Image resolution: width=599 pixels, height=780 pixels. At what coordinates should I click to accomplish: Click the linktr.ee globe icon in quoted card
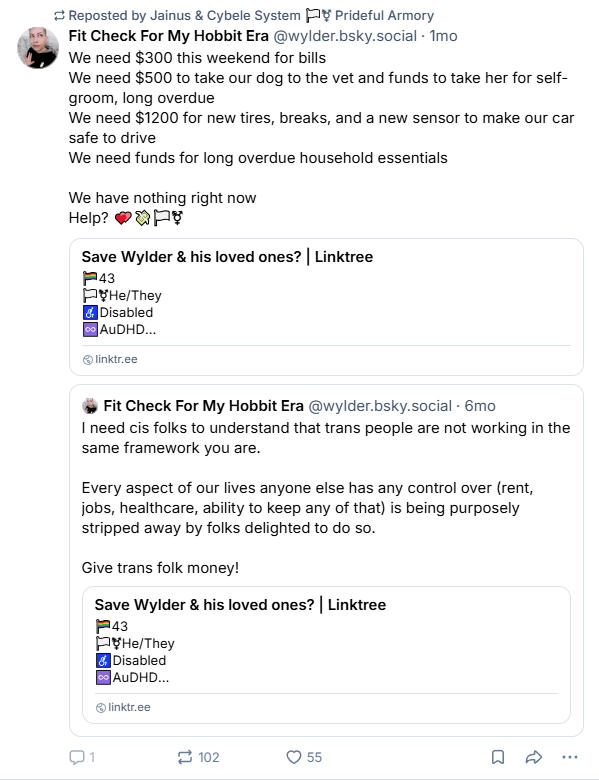100,708
